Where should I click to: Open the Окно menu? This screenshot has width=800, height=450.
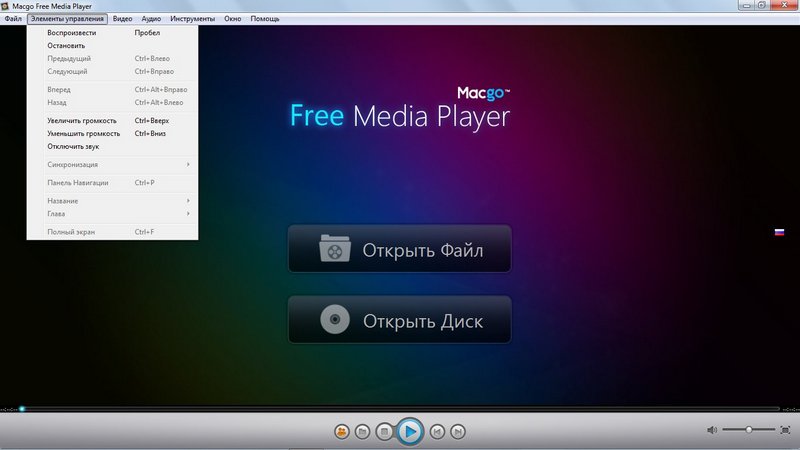[233, 19]
